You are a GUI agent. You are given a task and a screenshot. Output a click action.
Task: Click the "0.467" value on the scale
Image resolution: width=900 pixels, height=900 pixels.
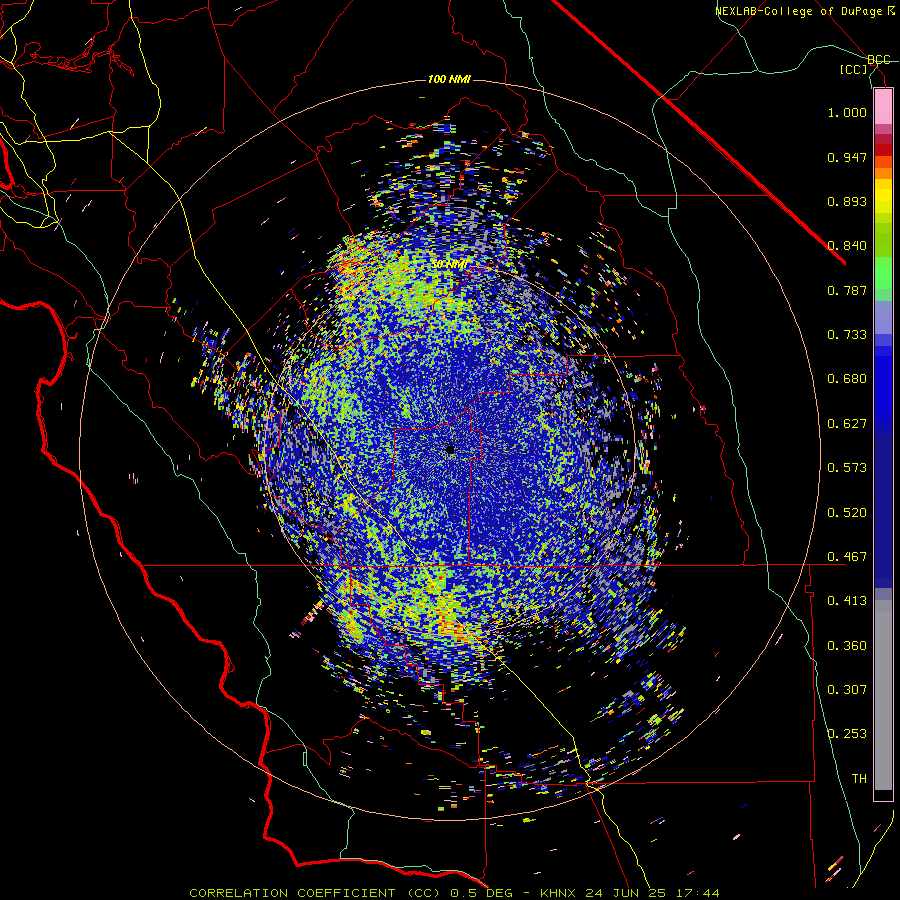[x=847, y=557]
